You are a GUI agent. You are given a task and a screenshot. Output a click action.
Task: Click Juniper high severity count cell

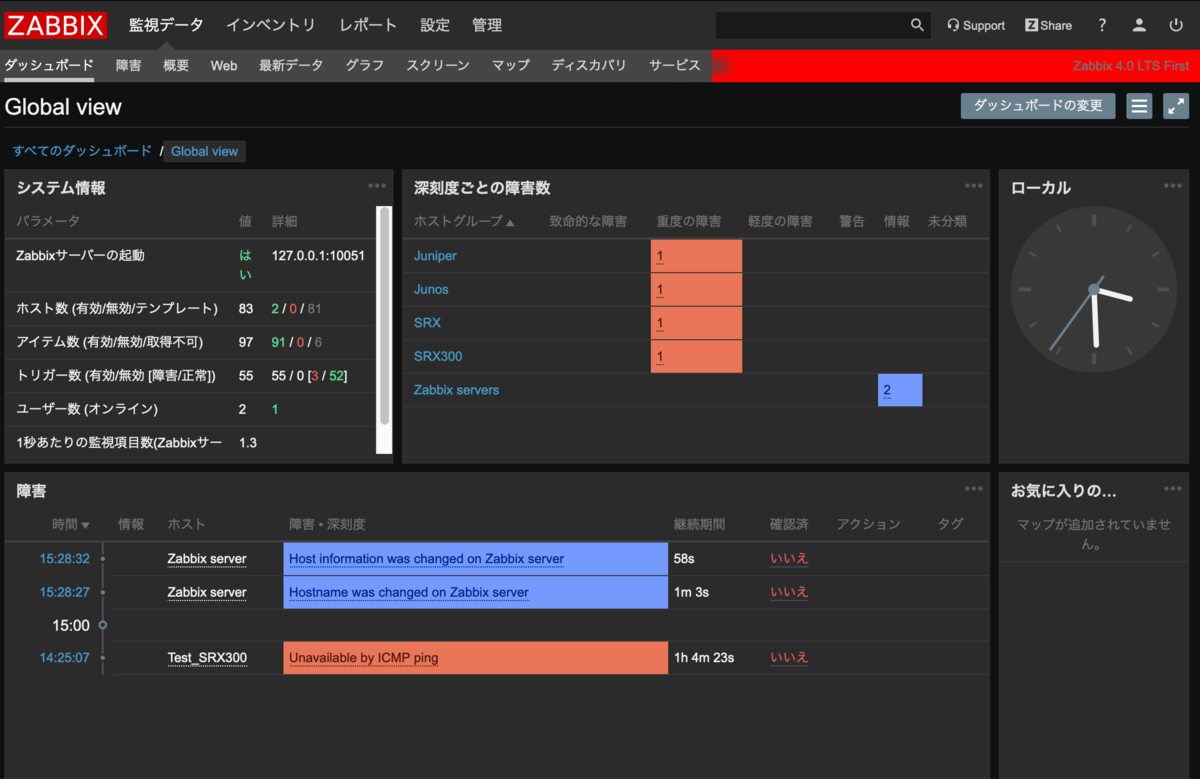click(696, 256)
